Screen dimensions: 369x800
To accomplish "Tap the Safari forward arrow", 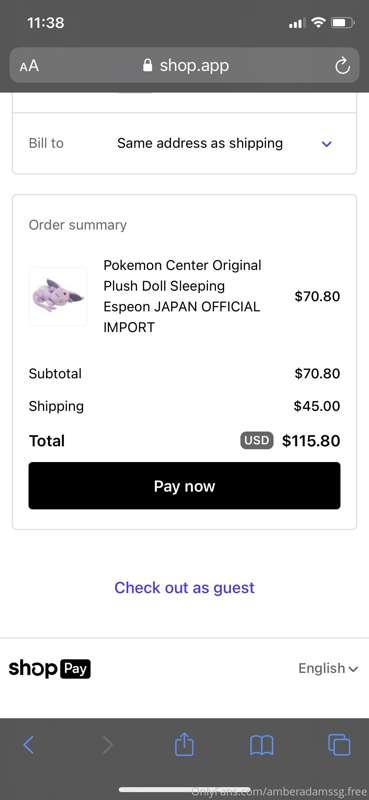I will pos(107,745).
